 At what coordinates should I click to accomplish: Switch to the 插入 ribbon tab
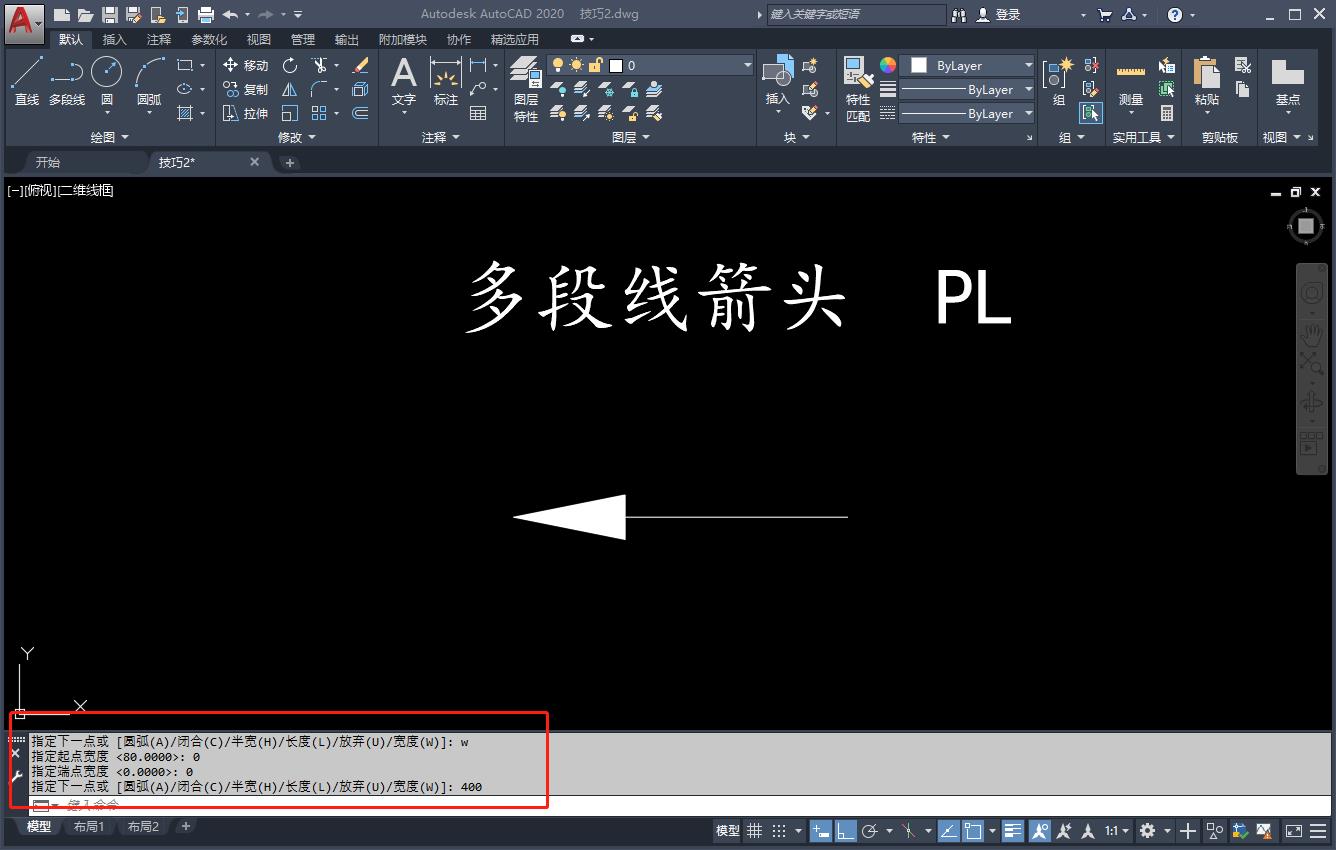tap(115, 39)
